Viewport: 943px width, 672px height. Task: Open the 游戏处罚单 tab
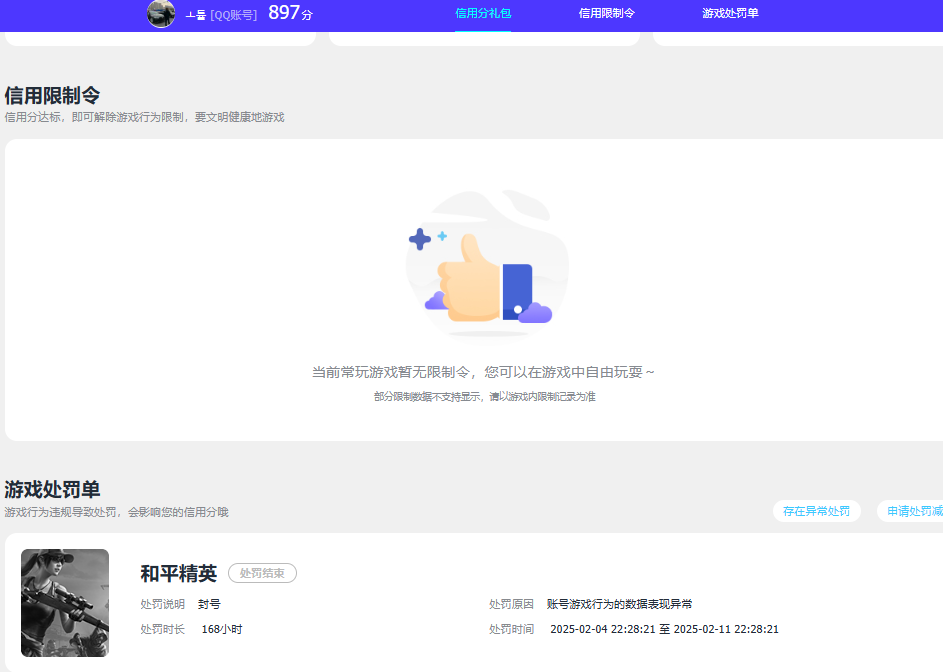(x=731, y=15)
